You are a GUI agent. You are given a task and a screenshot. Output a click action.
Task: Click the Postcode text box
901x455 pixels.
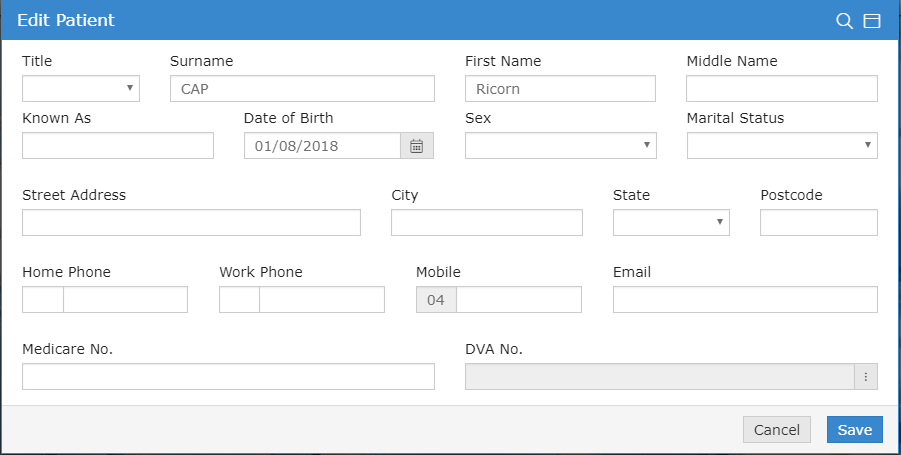click(819, 222)
